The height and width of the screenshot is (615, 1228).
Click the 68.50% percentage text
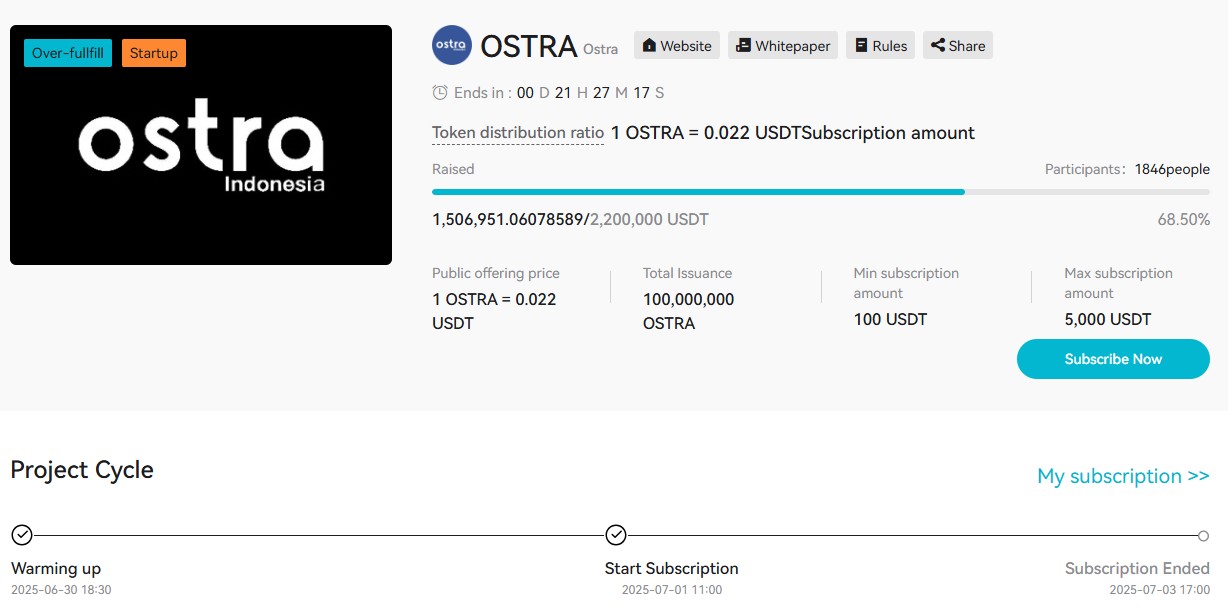pyautogui.click(x=1184, y=219)
